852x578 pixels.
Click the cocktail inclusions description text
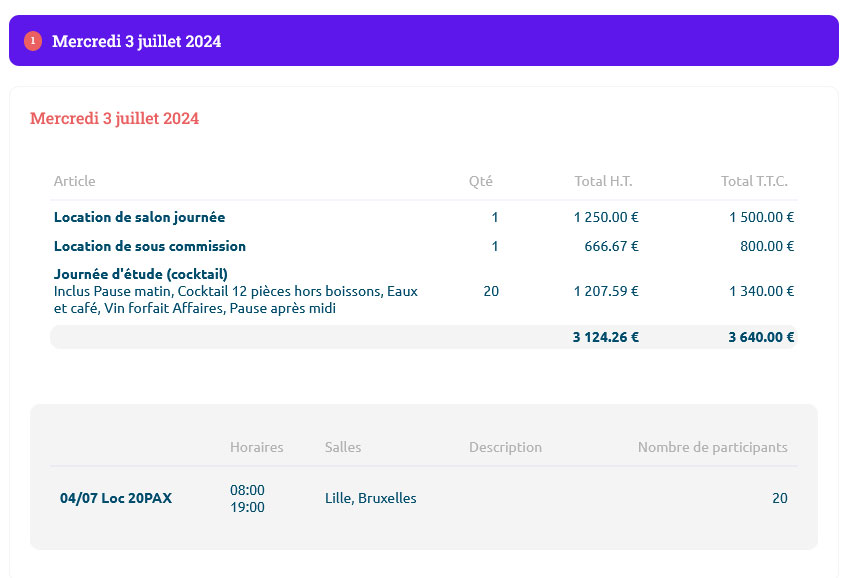click(x=235, y=300)
